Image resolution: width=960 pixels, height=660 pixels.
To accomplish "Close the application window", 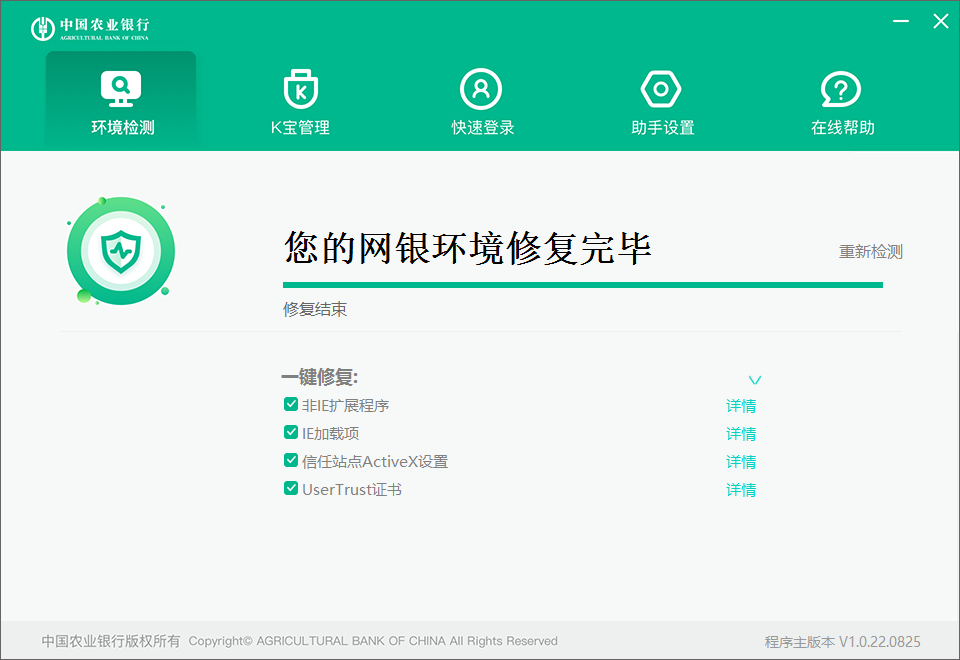I will 941,21.
